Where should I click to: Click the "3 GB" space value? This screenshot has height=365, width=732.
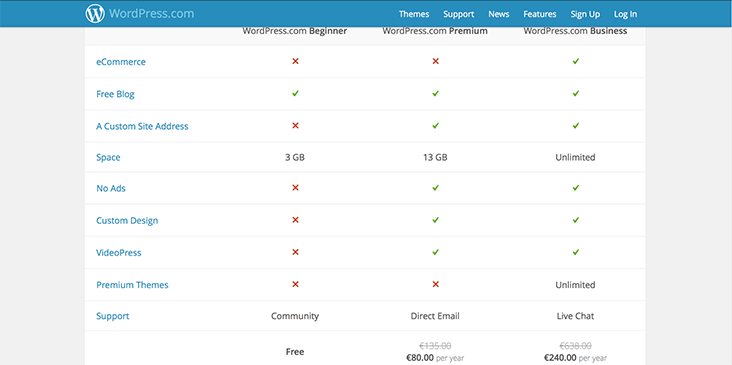pyautogui.click(x=295, y=157)
